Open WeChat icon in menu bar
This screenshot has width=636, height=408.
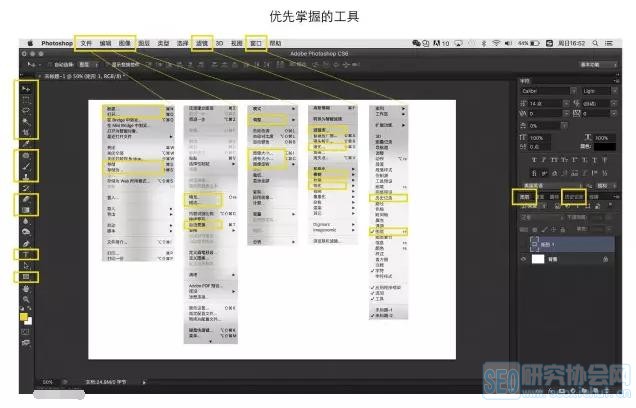coord(416,43)
